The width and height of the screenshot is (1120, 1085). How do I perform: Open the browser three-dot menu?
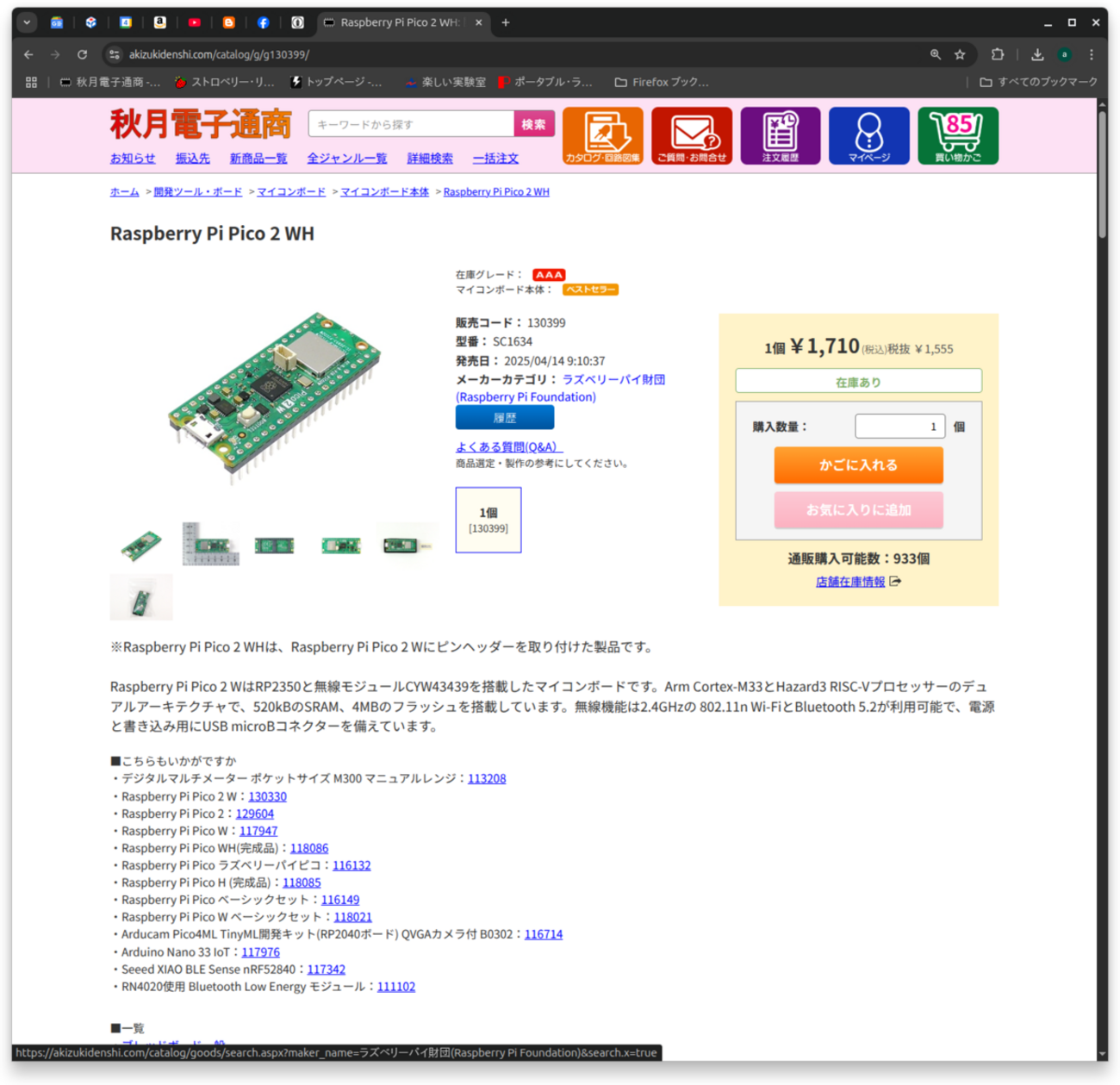1092,54
